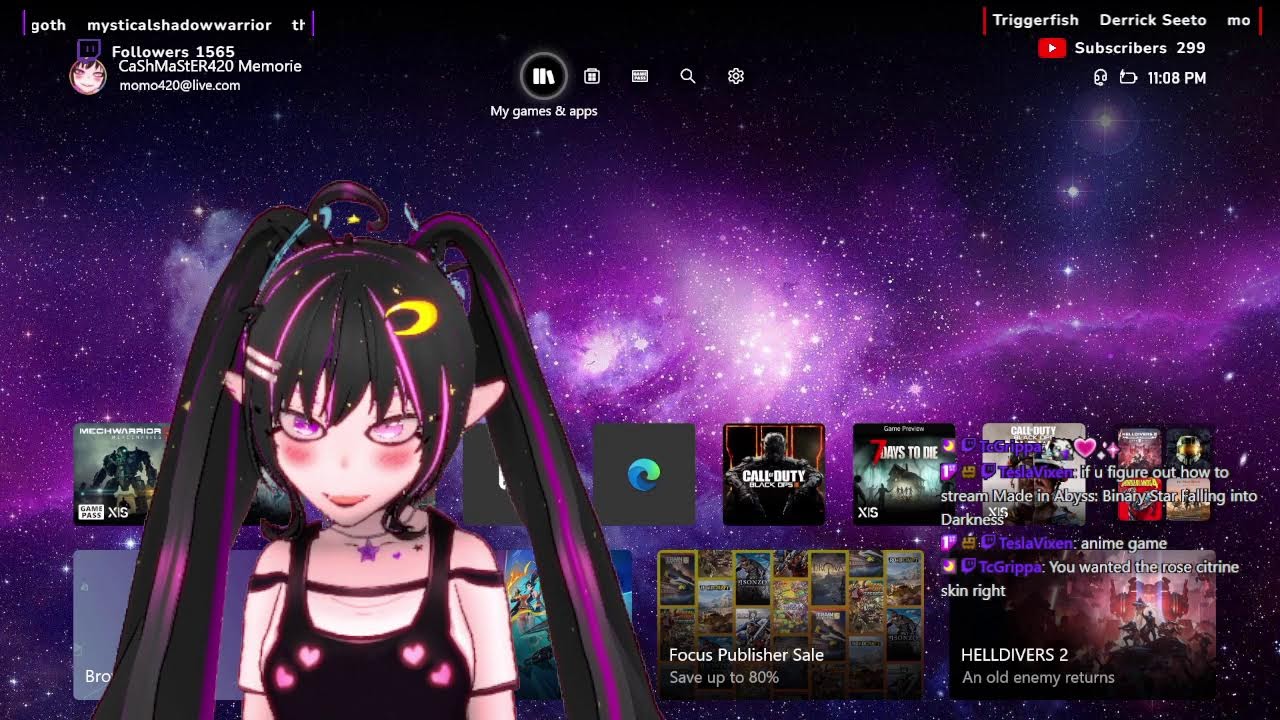Click the 11:08 PM clock
The width and height of the screenshot is (1280, 720).
(1176, 78)
